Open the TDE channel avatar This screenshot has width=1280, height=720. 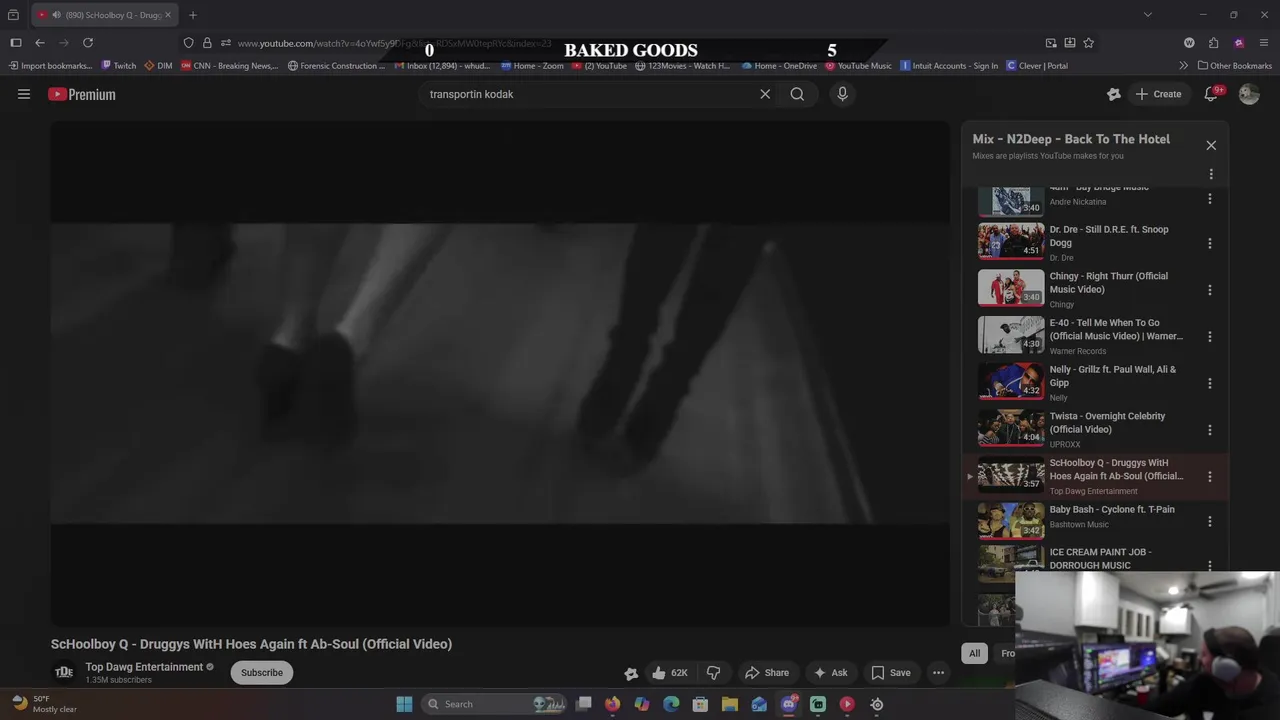[x=64, y=672]
